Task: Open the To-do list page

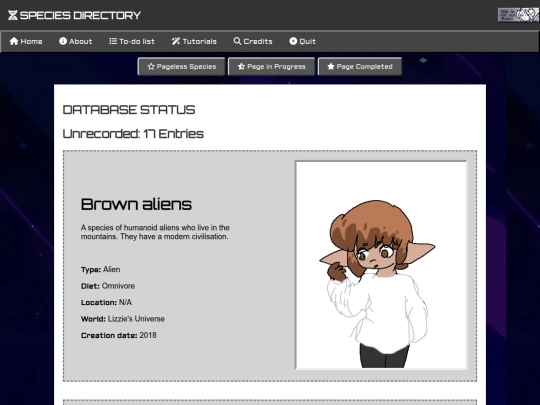Action: 132,41
